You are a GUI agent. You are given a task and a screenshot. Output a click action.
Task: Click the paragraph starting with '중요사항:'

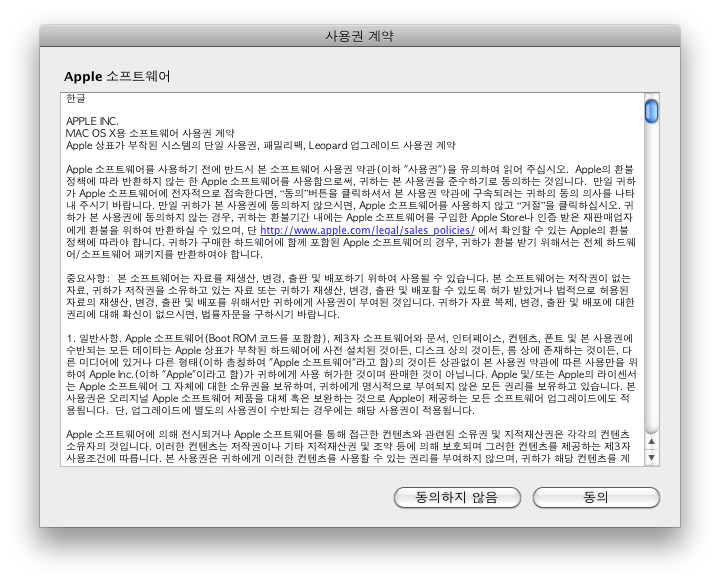pyautogui.click(x=351, y=296)
